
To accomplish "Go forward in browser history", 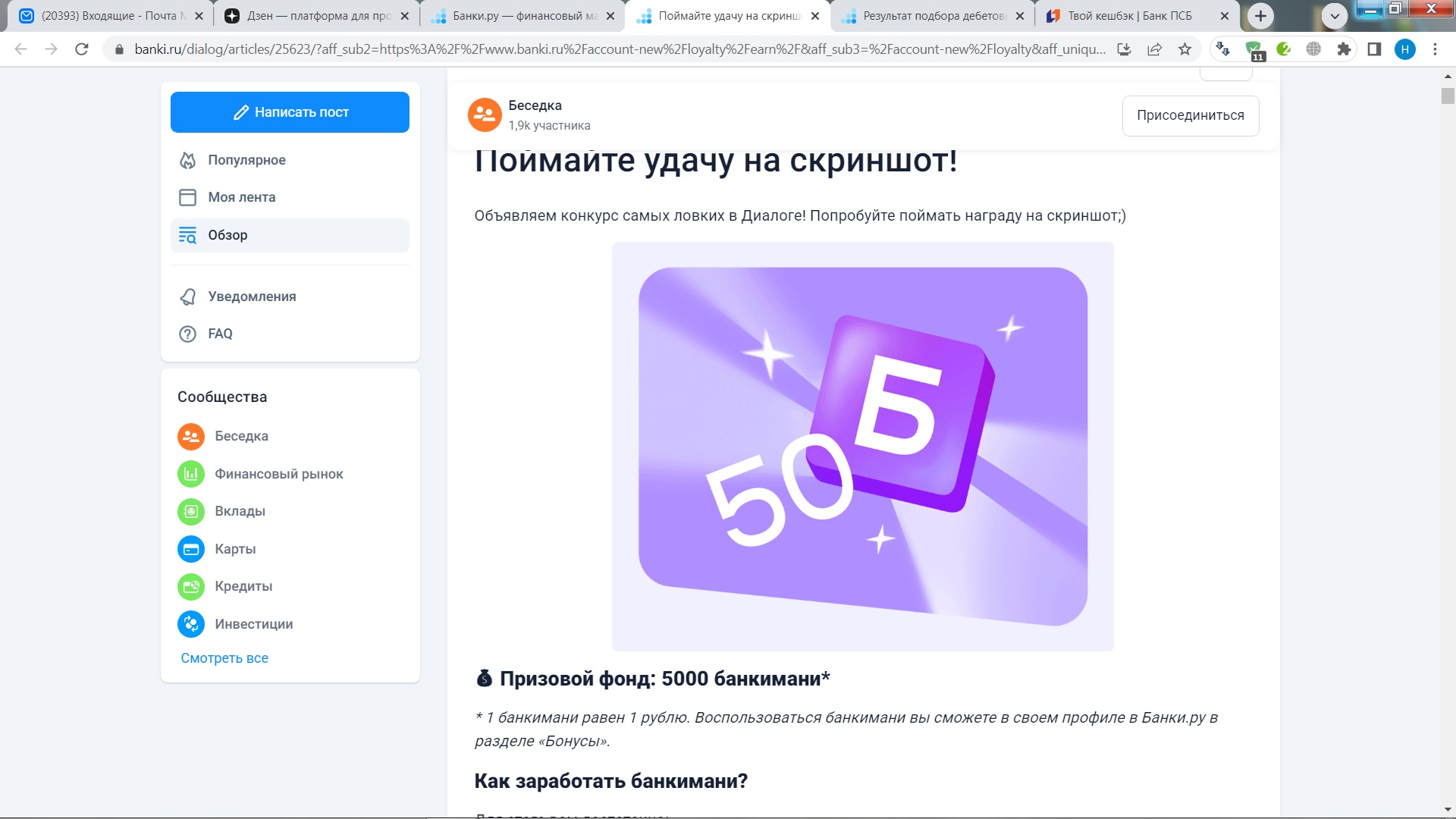I will 51,49.
